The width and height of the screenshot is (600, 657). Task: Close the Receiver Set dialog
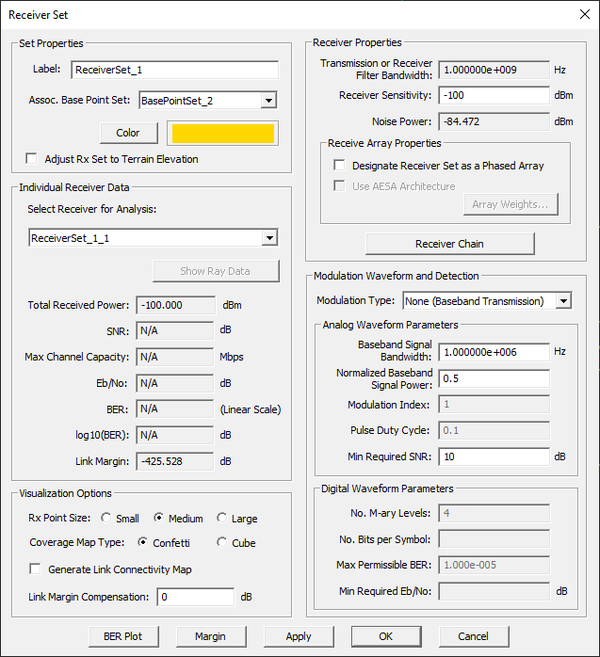pos(584,14)
